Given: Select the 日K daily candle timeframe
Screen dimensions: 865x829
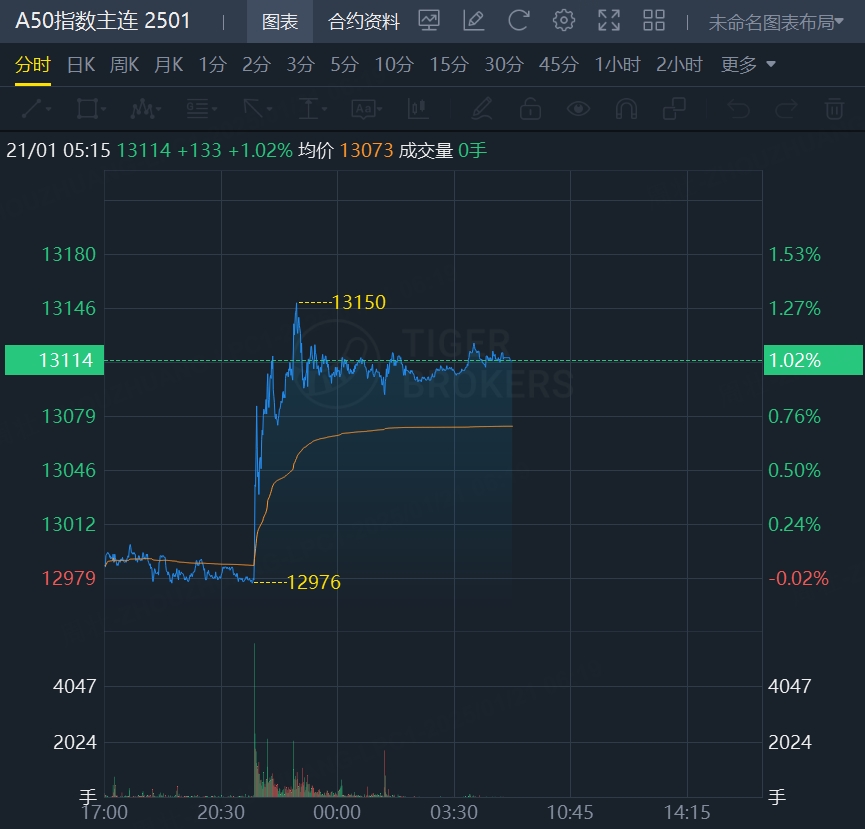Looking at the screenshot, I should click(81, 65).
